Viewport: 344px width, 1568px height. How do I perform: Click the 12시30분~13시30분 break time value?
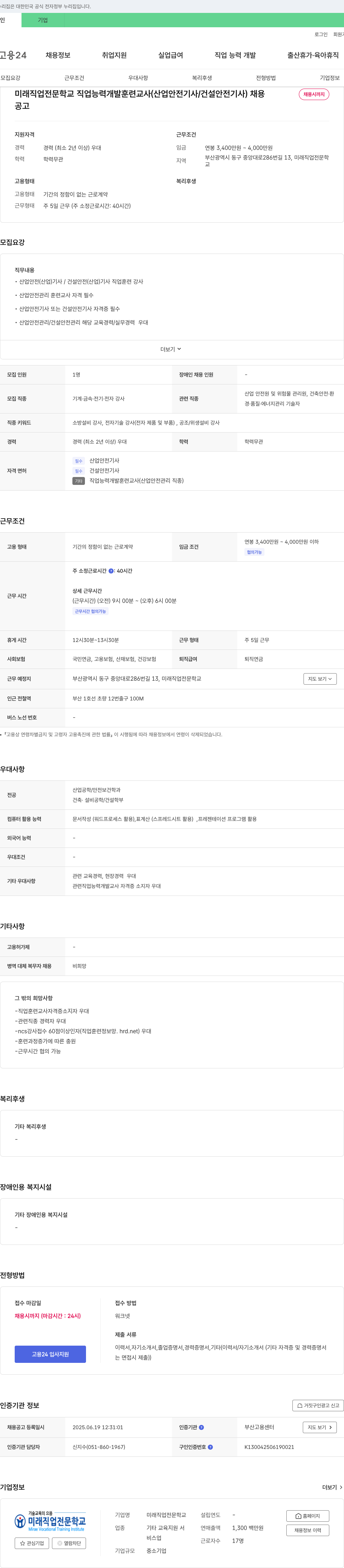(95, 640)
